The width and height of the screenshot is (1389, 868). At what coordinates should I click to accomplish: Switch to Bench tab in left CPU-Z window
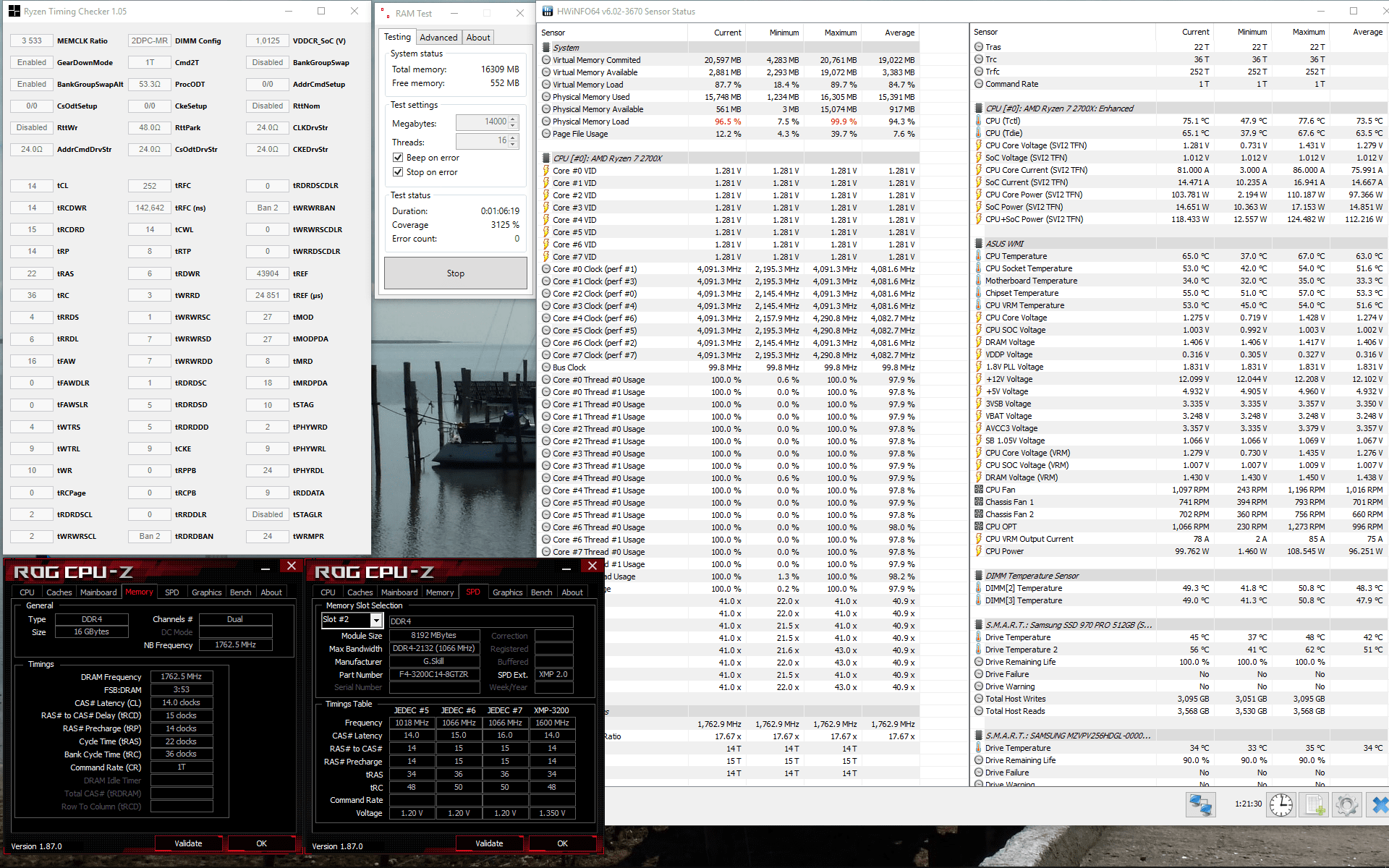[241, 592]
